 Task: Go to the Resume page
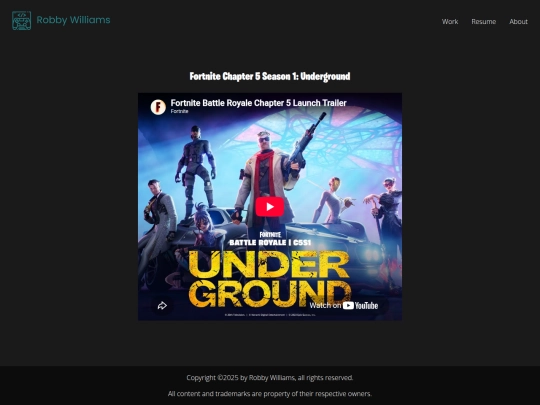coord(484,21)
